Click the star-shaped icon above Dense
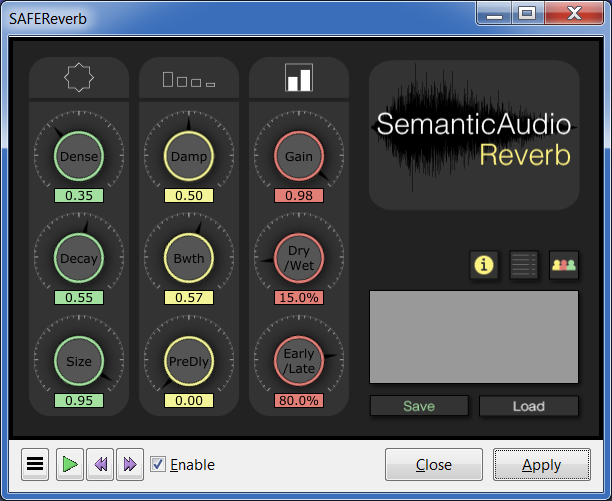This screenshot has height=501, width=612. [x=79, y=78]
